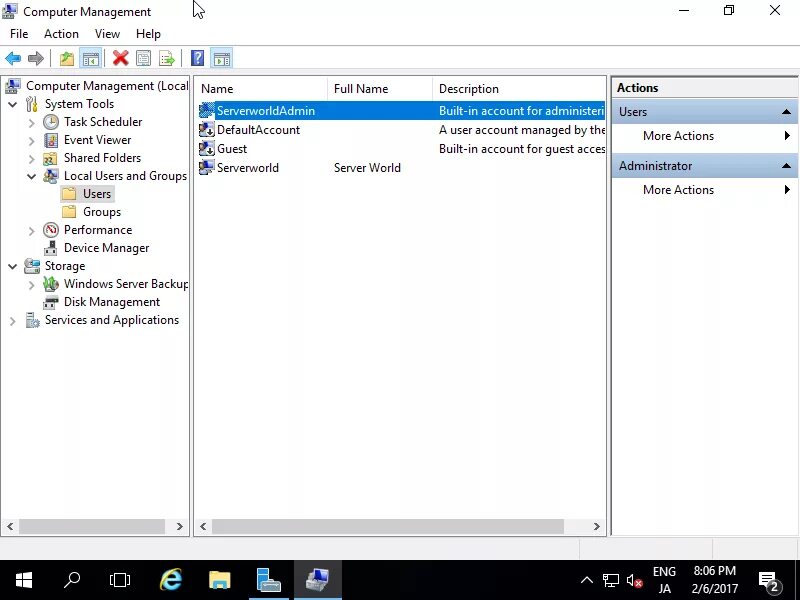Screen dimensions: 800x600
Task: Click the Task Scheduler clock icon
Action: tap(51, 122)
